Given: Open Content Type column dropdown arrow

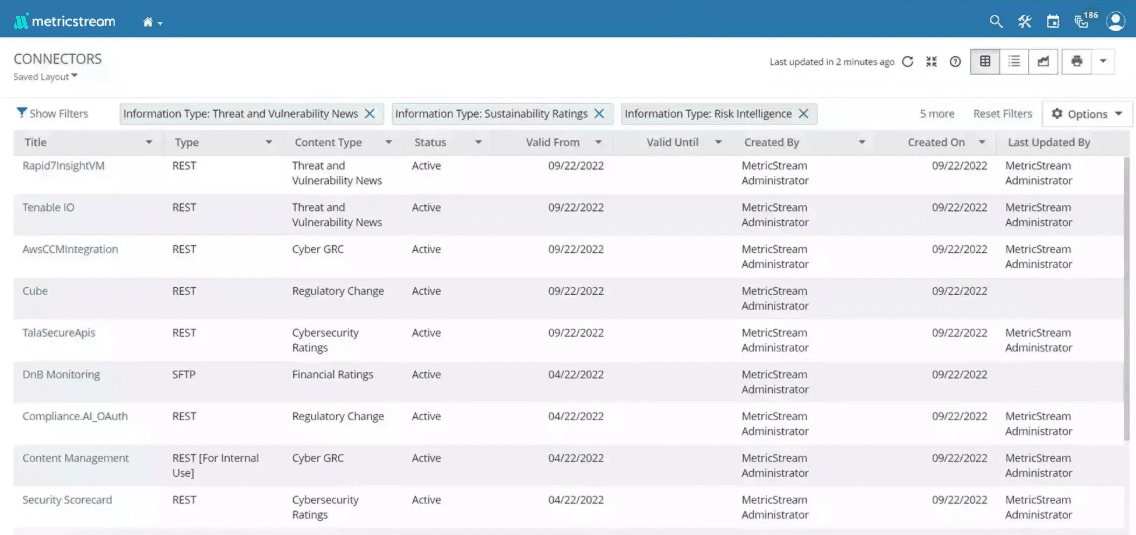Looking at the screenshot, I should pos(388,143).
